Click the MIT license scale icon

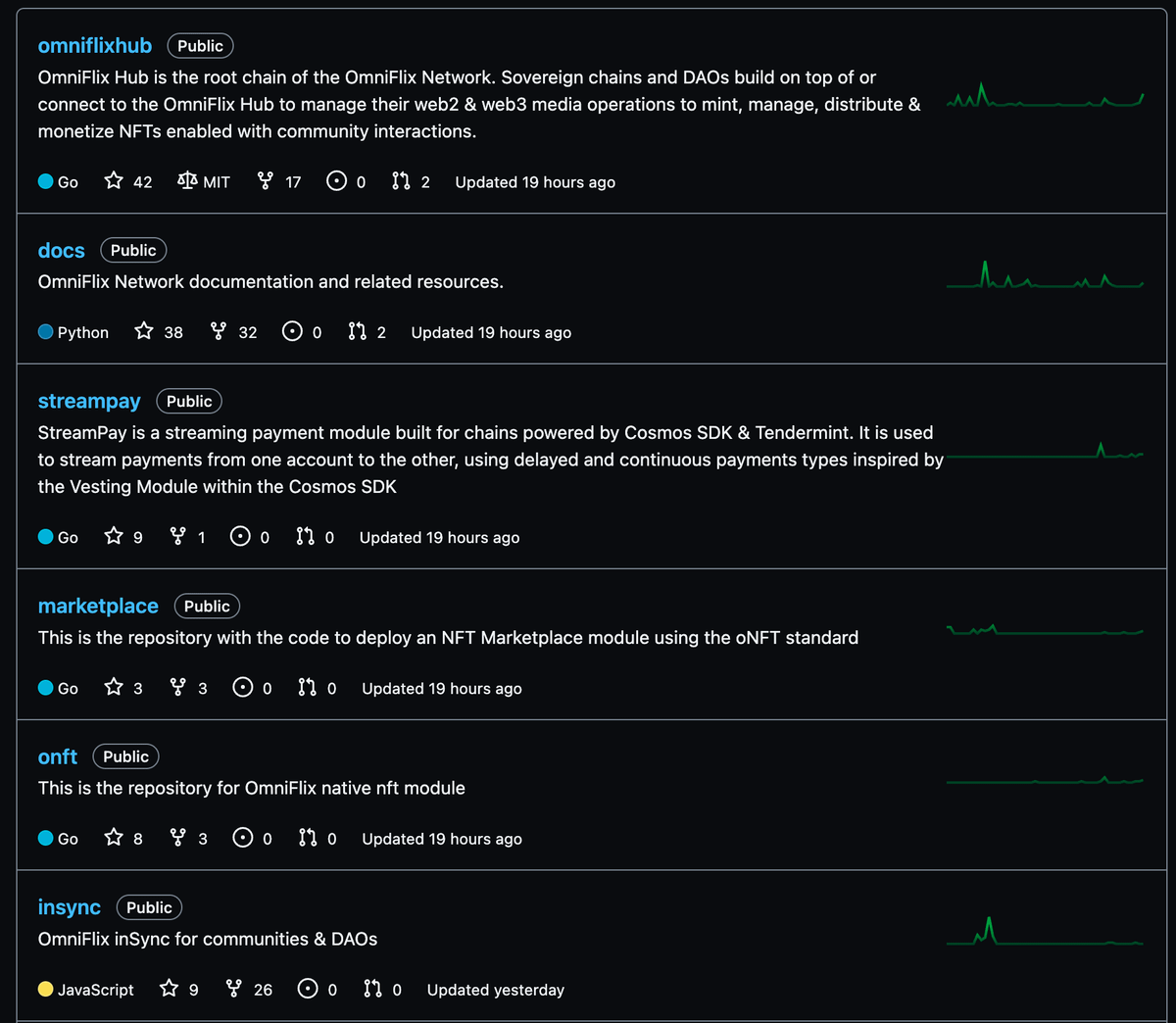coord(187,181)
